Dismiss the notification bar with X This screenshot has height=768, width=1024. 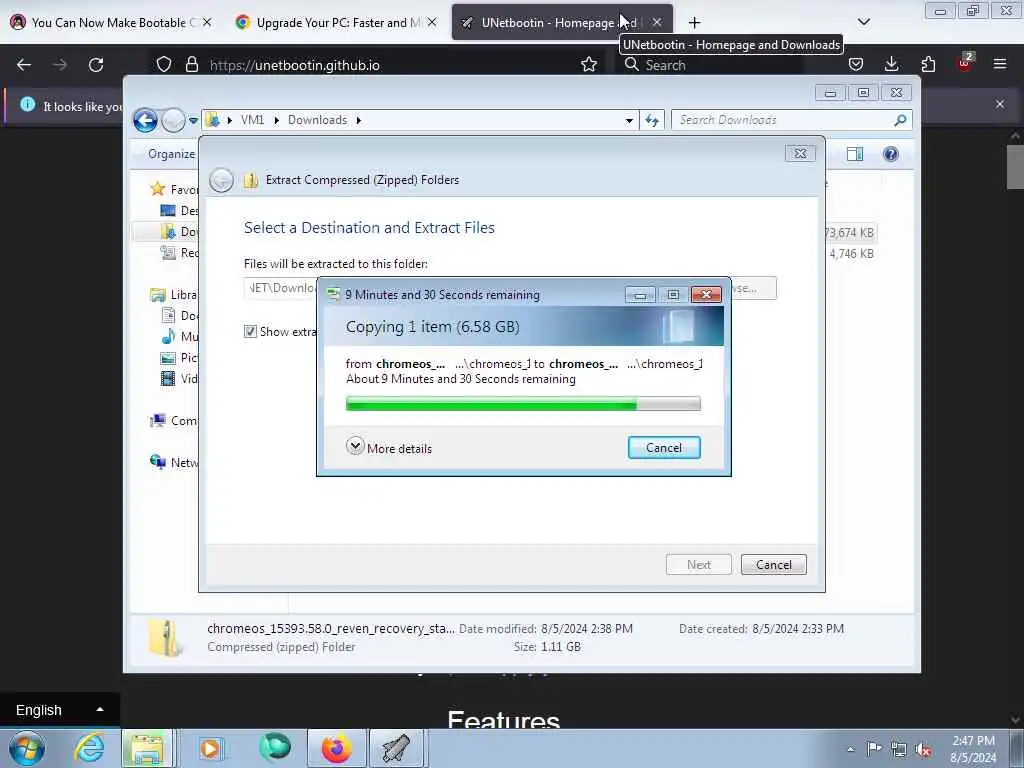[1000, 104]
